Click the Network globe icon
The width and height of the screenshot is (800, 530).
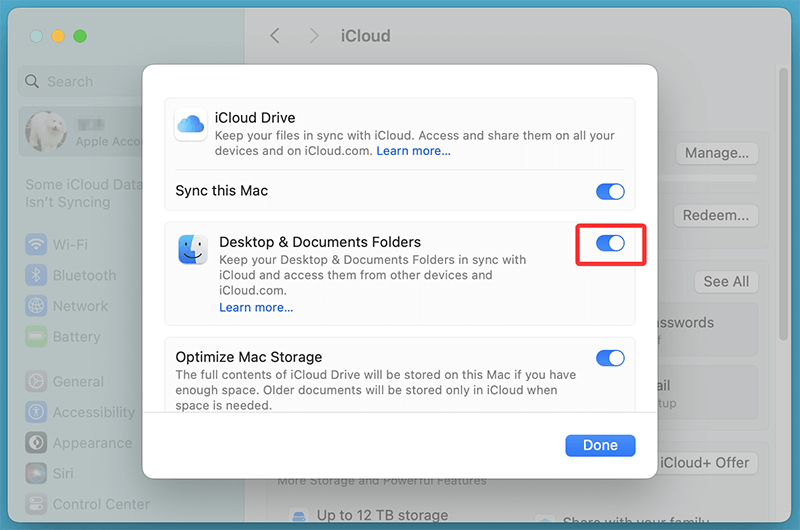tap(36, 306)
